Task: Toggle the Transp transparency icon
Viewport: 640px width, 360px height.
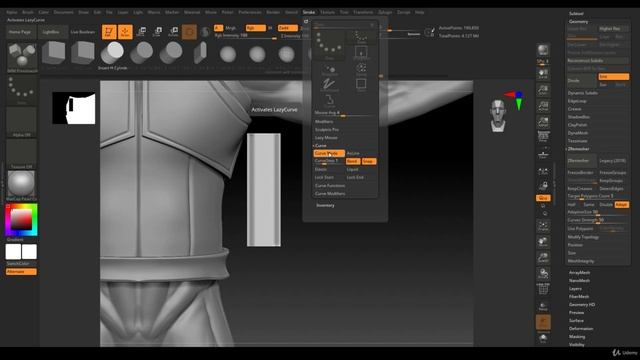Action: tap(543, 306)
